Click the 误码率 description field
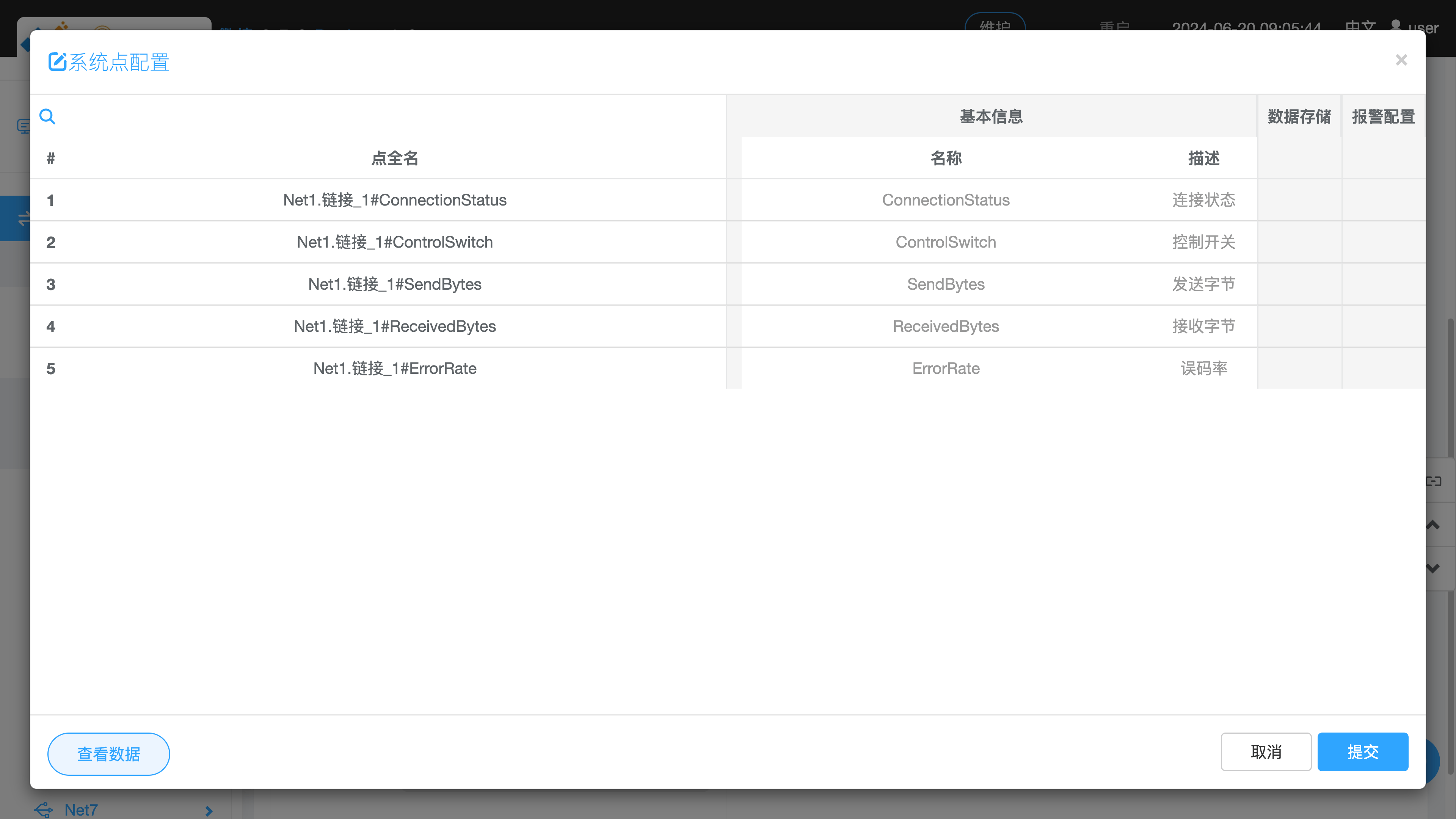Image resolution: width=1456 pixels, height=819 pixels. (1203, 369)
